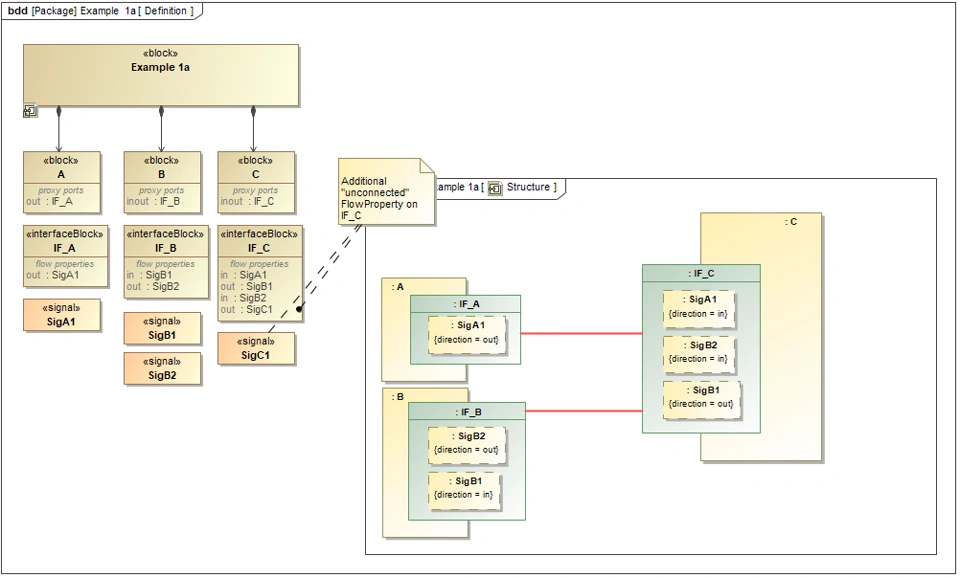
Task: Click the Structure diagram icon in frame header
Action: coord(495,188)
